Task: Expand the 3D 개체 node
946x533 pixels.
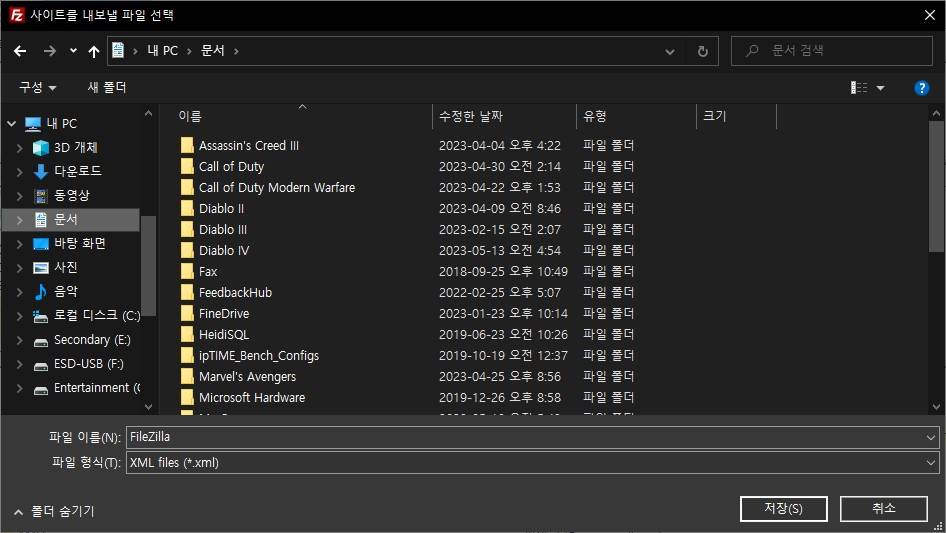Action: pos(19,148)
